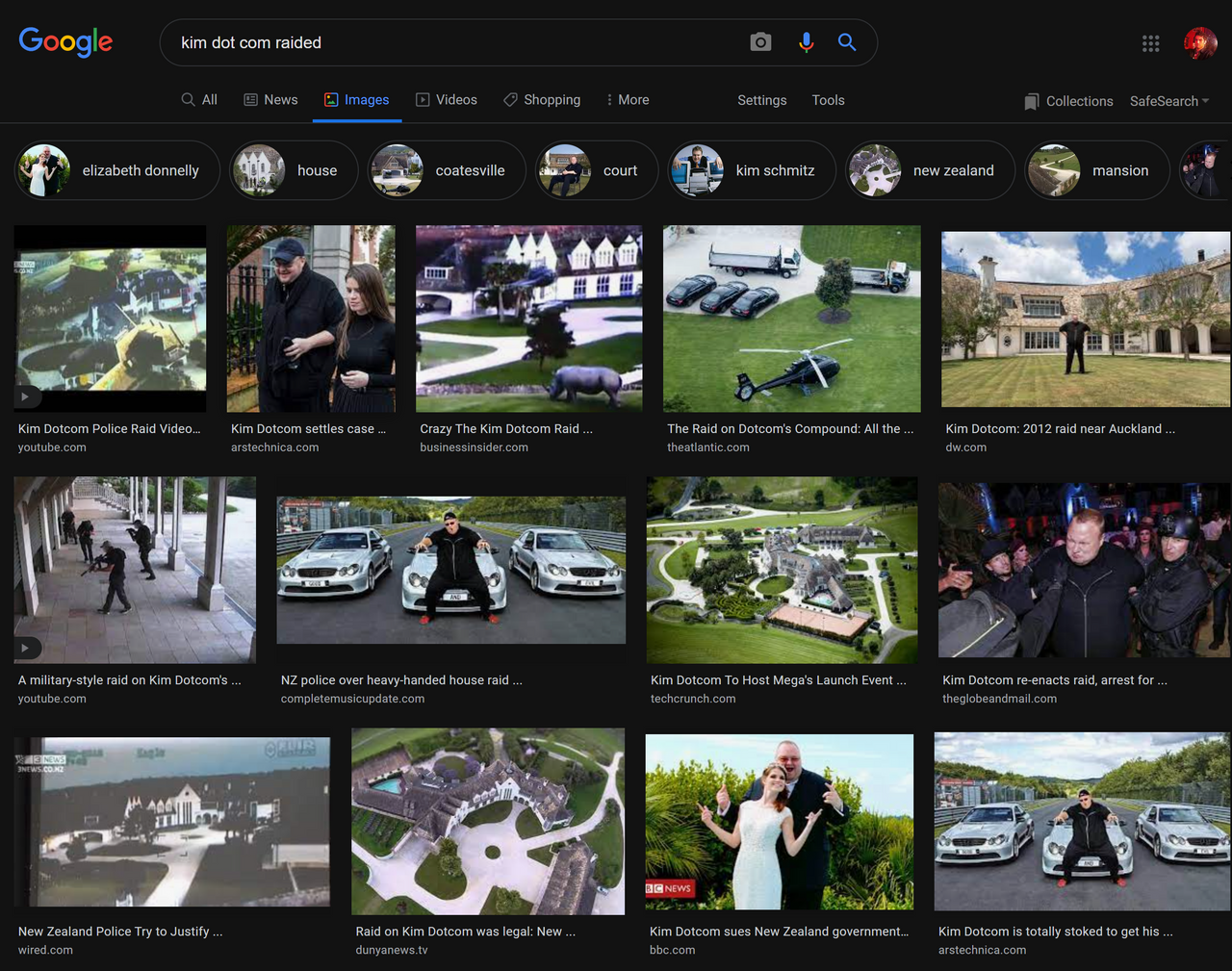The height and width of the screenshot is (971, 1232).
Task: Open 'Raid on Kim Dotcom was legal' link
Action: coord(465,932)
